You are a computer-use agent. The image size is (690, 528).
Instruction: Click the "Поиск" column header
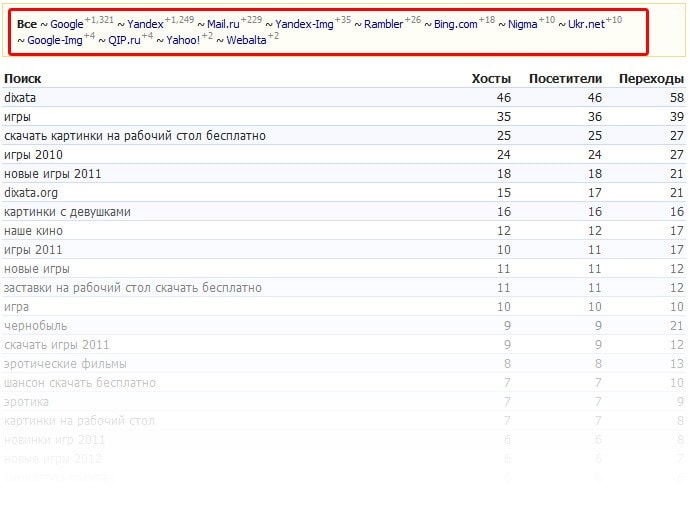23,79
